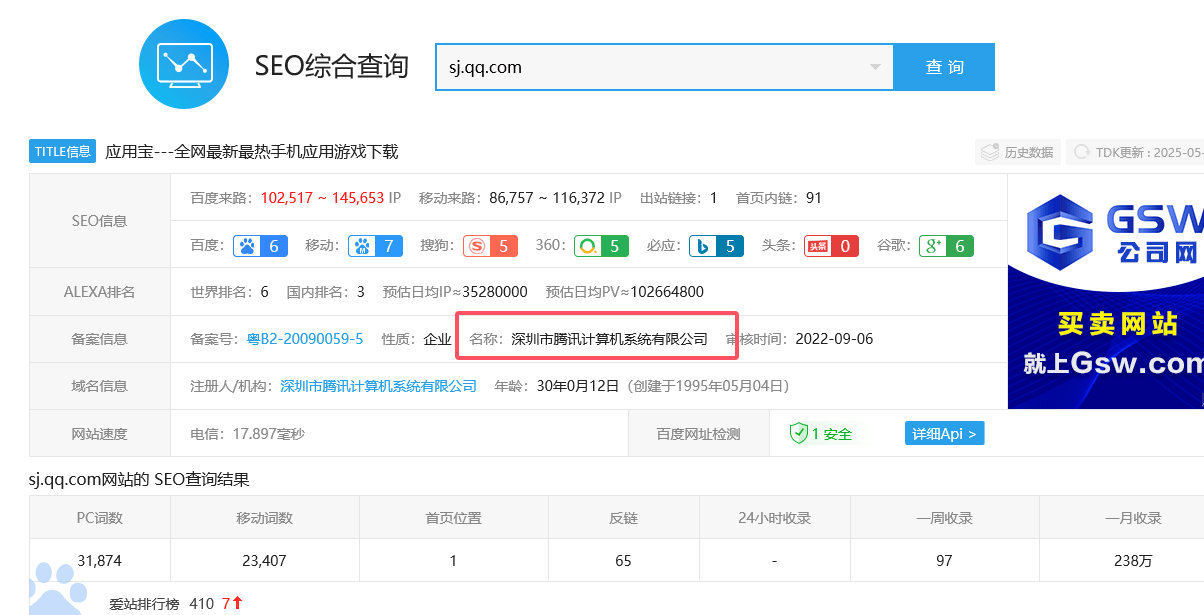This screenshot has width=1204, height=615.
Task: Click the 360 weight 5 badge
Action: [x=602, y=245]
